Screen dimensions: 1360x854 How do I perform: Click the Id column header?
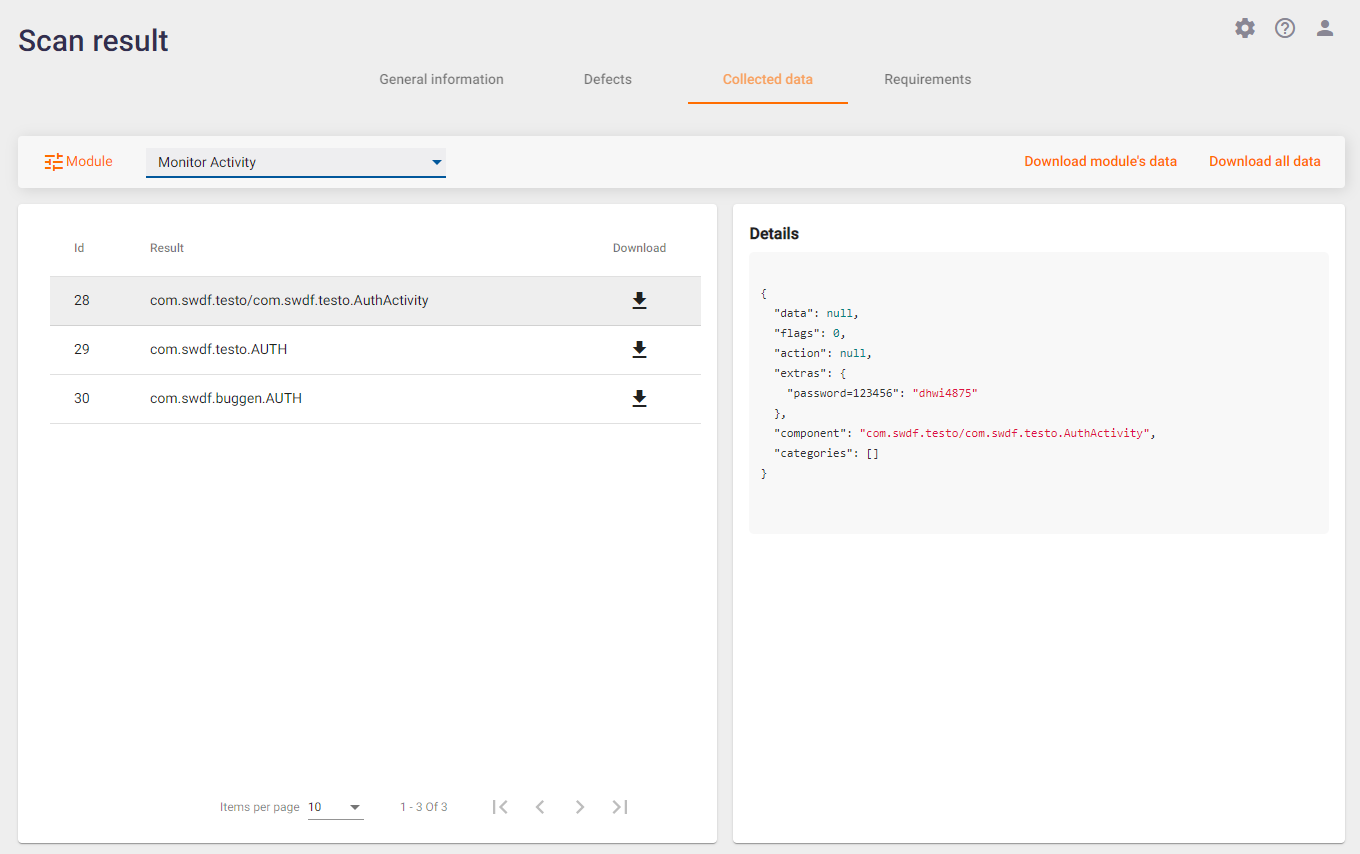[x=79, y=248]
